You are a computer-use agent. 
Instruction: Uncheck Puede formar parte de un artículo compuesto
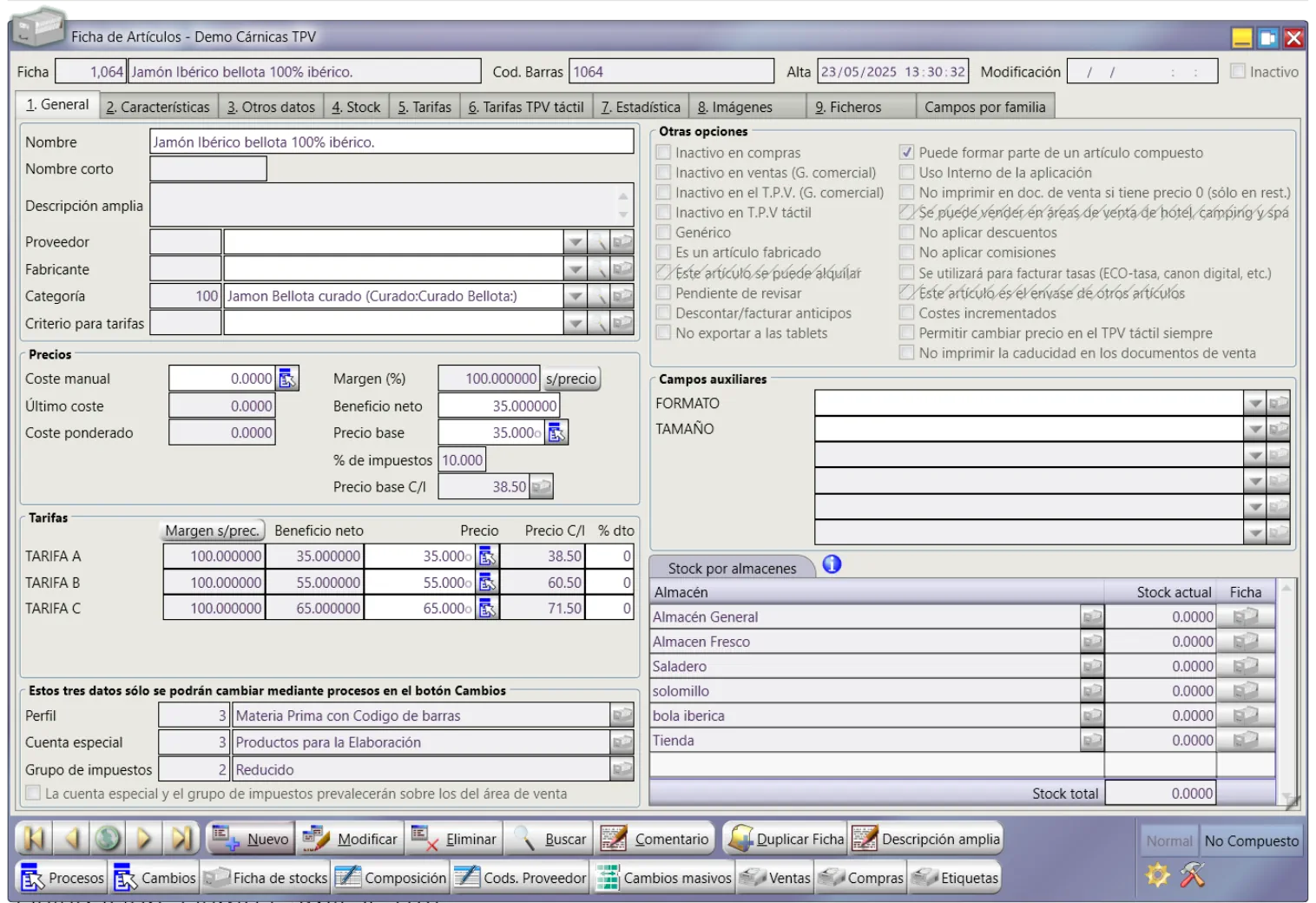(907, 153)
